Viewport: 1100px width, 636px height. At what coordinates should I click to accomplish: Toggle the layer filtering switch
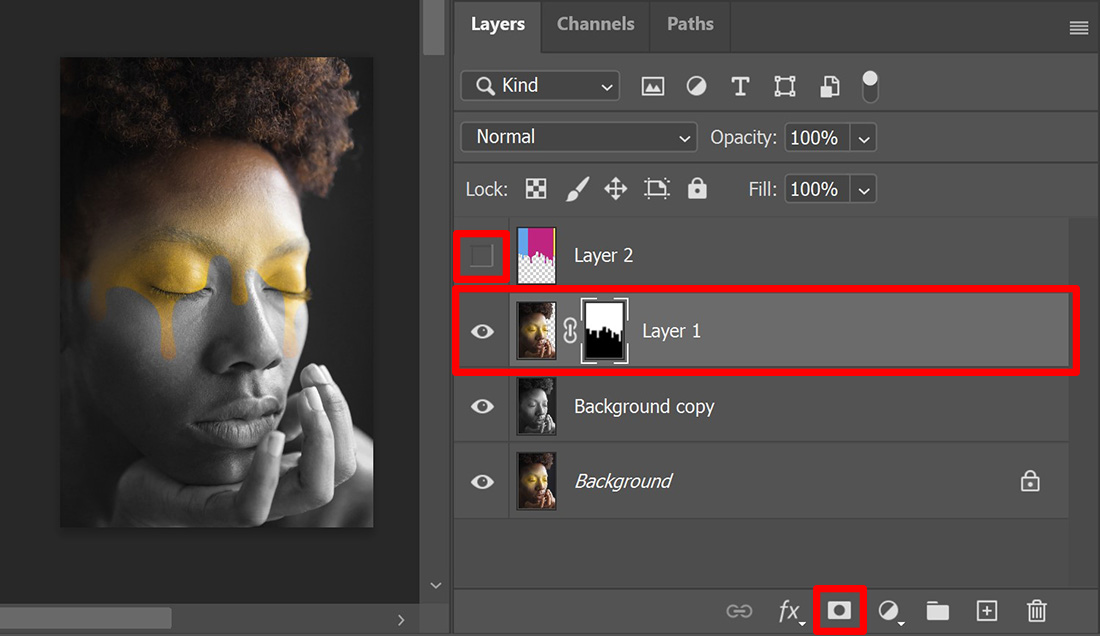coord(870,86)
